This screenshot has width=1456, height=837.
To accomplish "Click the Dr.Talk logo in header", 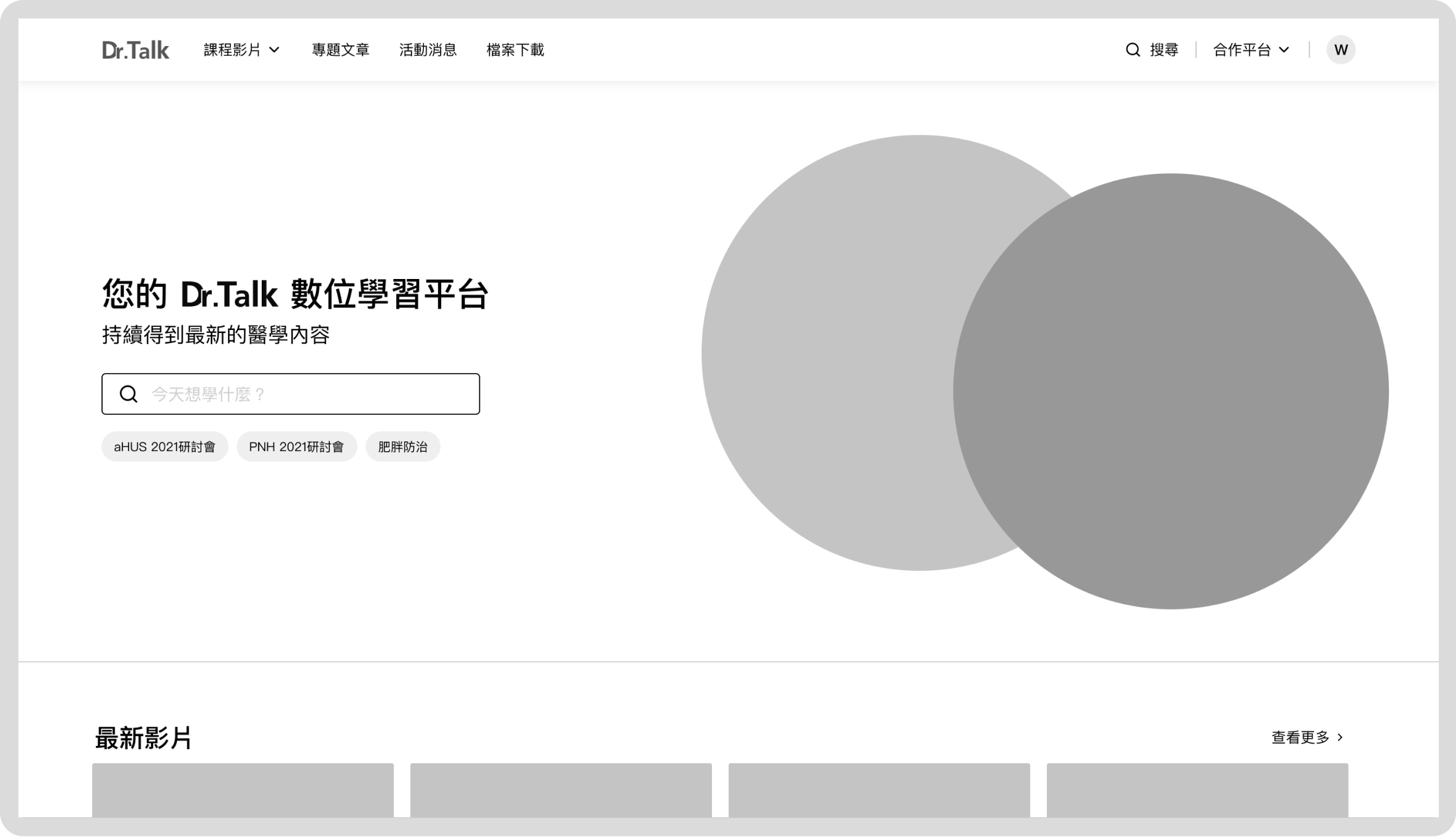I will pos(135,50).
